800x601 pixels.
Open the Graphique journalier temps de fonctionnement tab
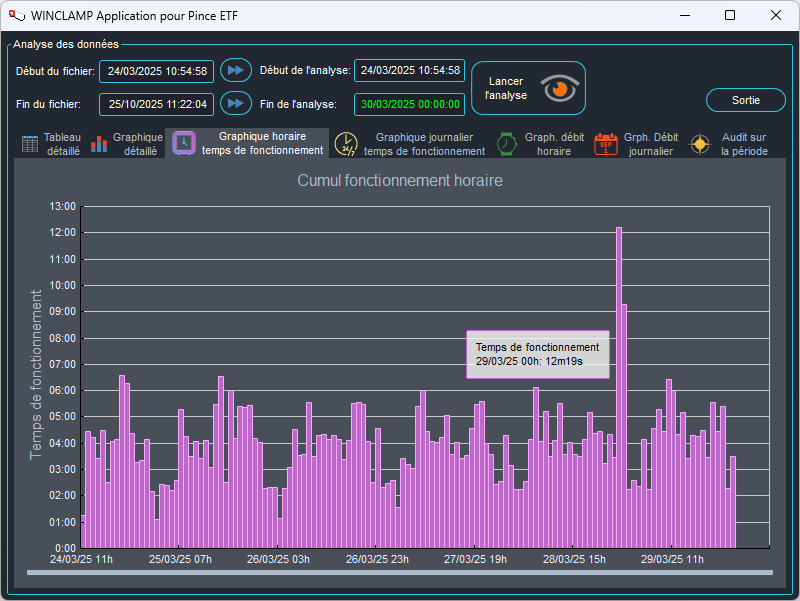424,144
